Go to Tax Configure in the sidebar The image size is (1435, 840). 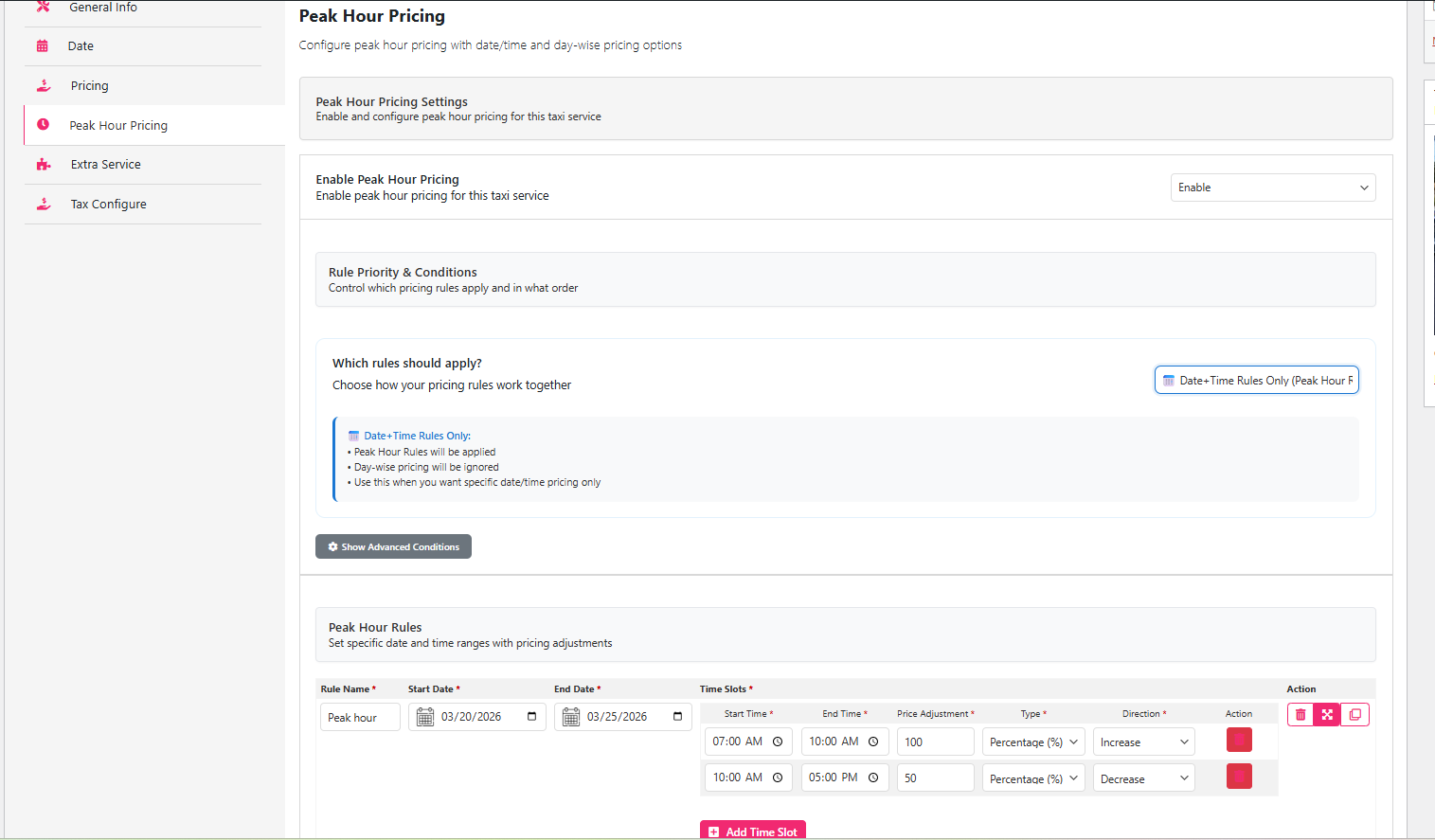[x=108, y=205]
